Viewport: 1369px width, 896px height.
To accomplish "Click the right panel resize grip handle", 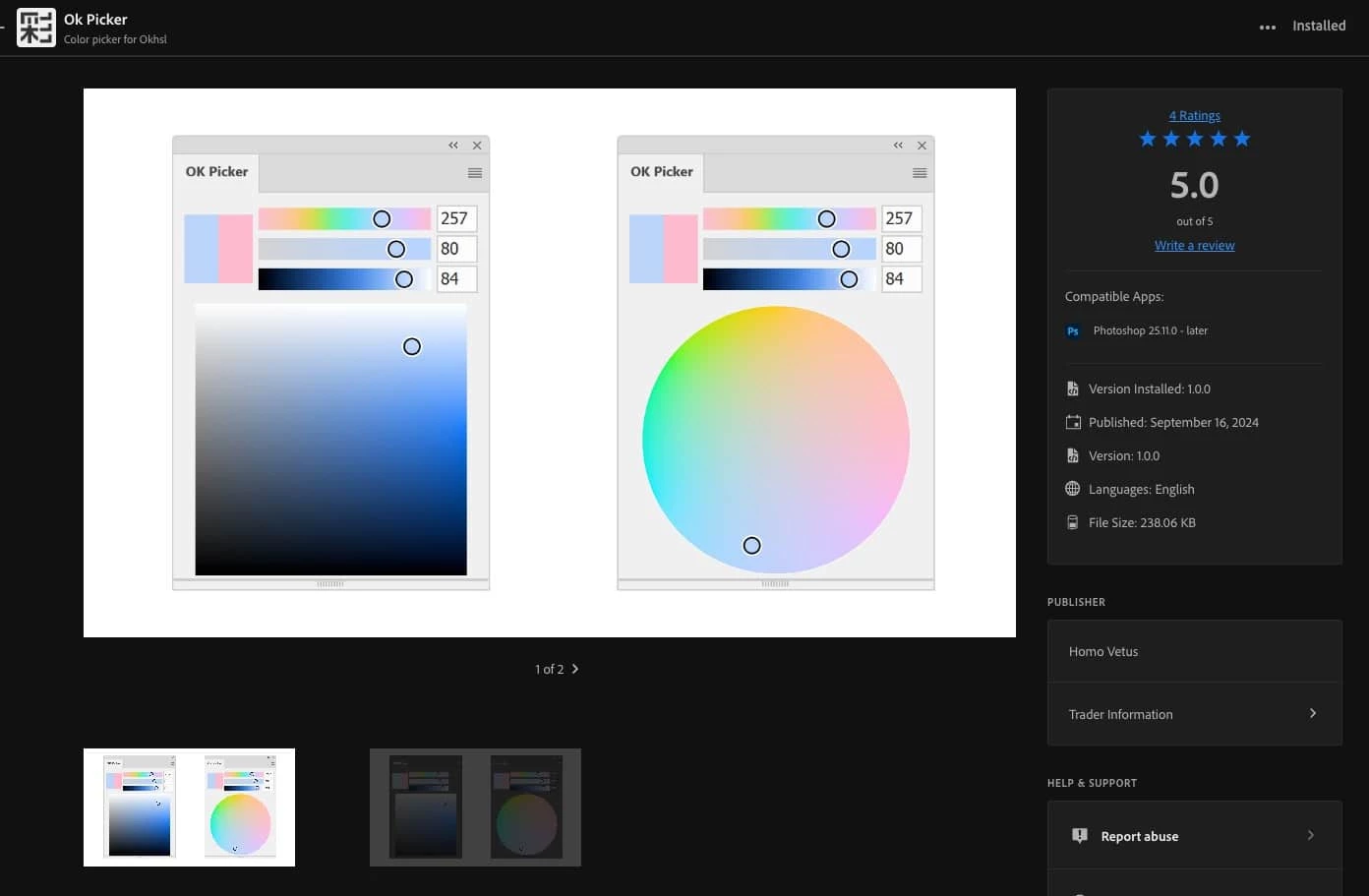I will pos(775,584).
